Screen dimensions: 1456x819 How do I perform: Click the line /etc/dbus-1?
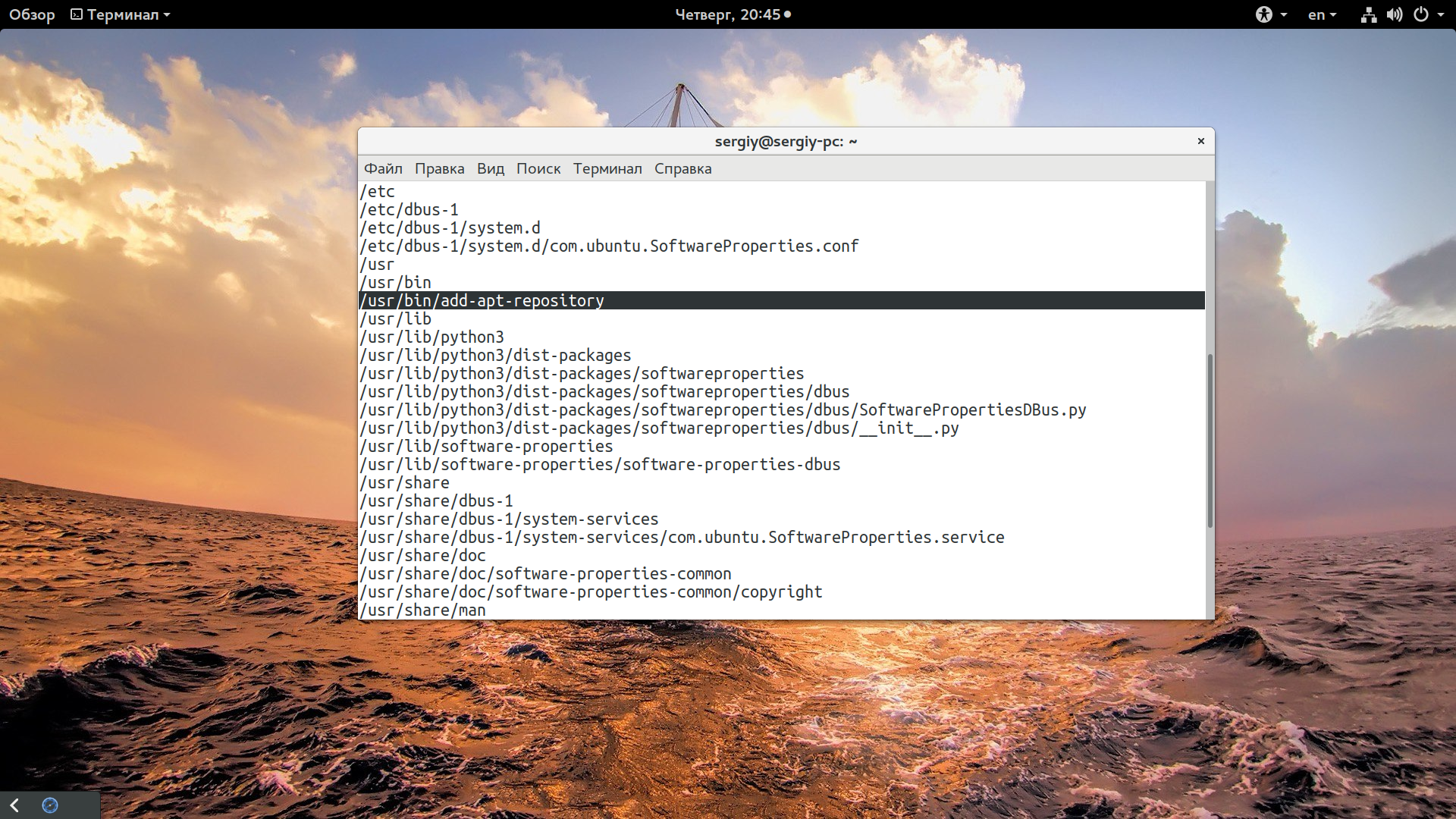pos(409,209)
